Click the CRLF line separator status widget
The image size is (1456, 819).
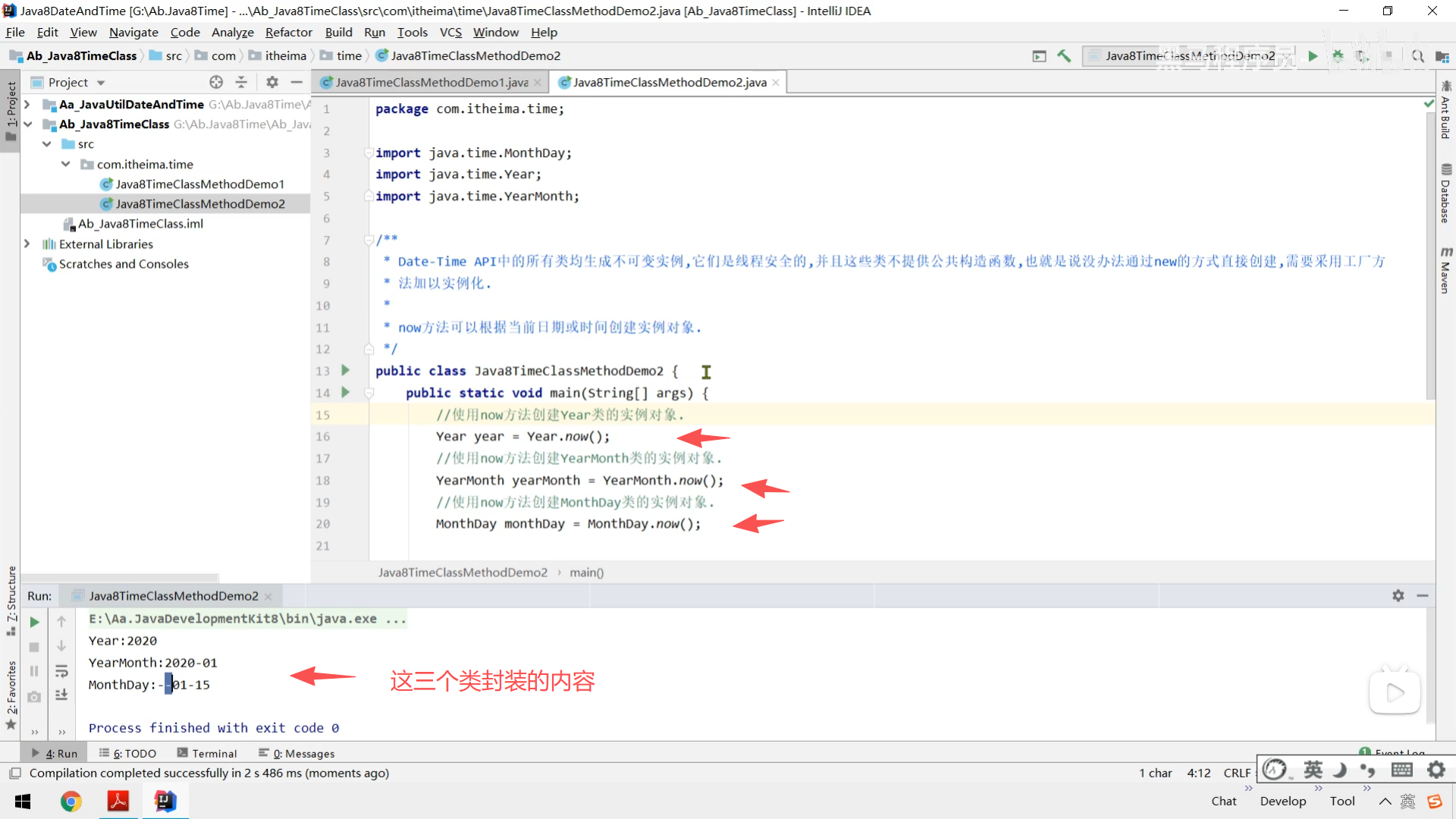1237,773
